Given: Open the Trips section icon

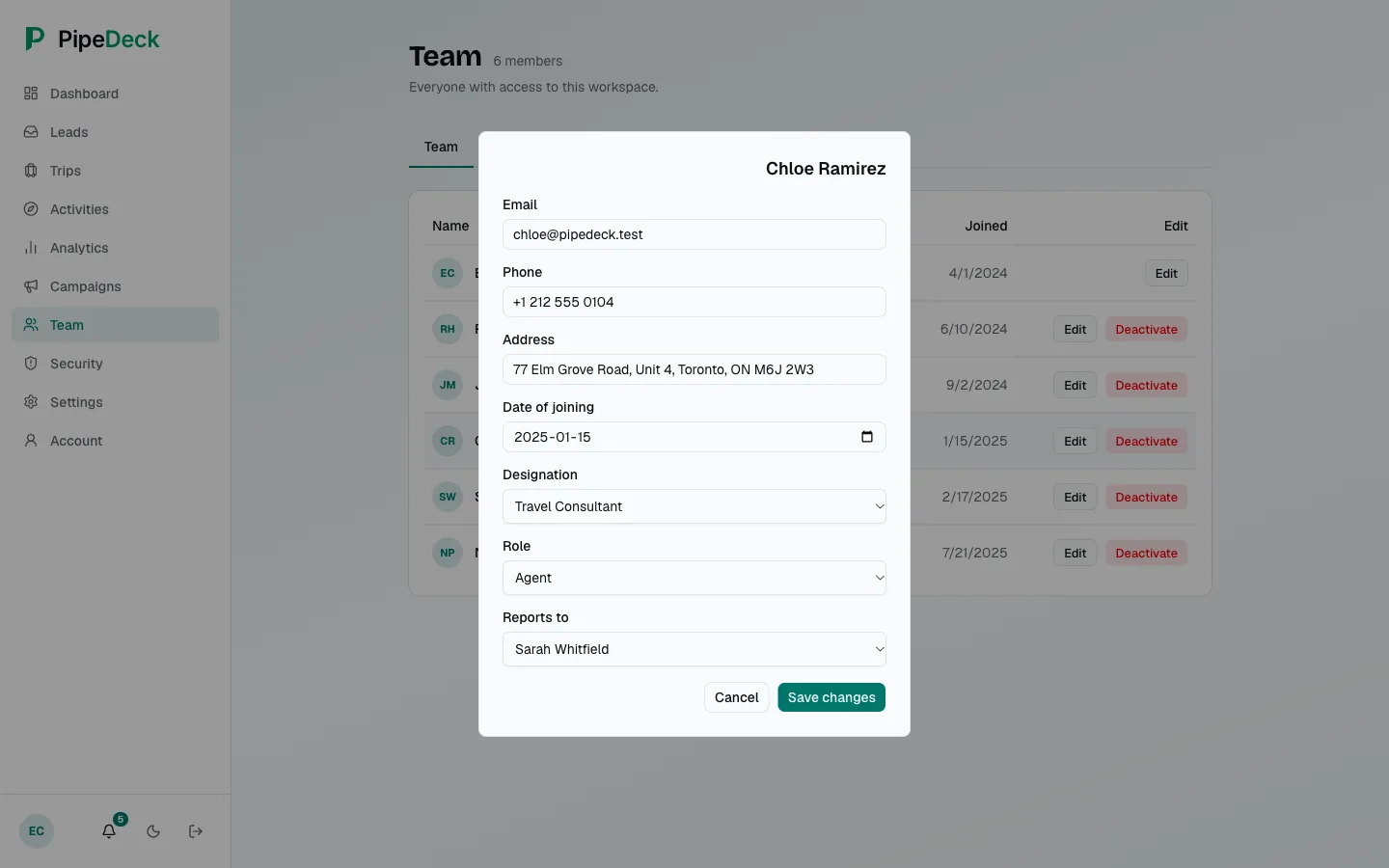Looking at the screenshot, I should pyautogui.click(x=31, y=171).
